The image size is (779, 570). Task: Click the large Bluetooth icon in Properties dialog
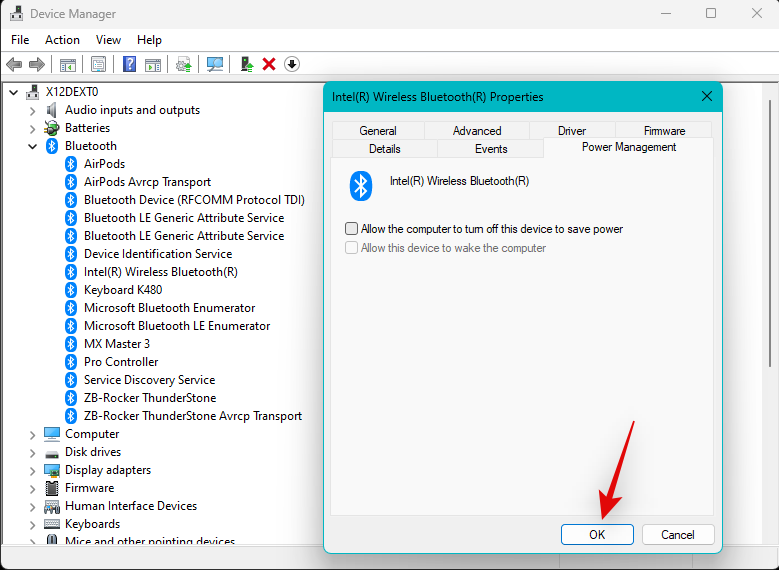click(361, 186)
